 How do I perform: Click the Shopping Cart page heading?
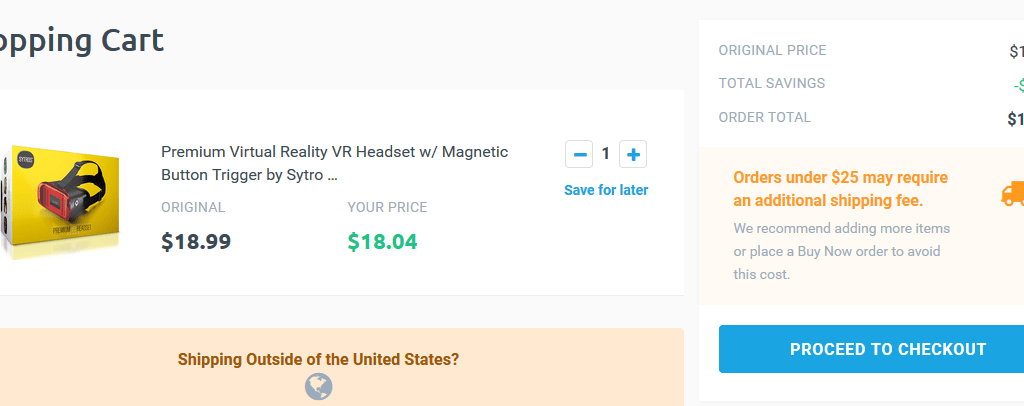[x=82, y=41]
